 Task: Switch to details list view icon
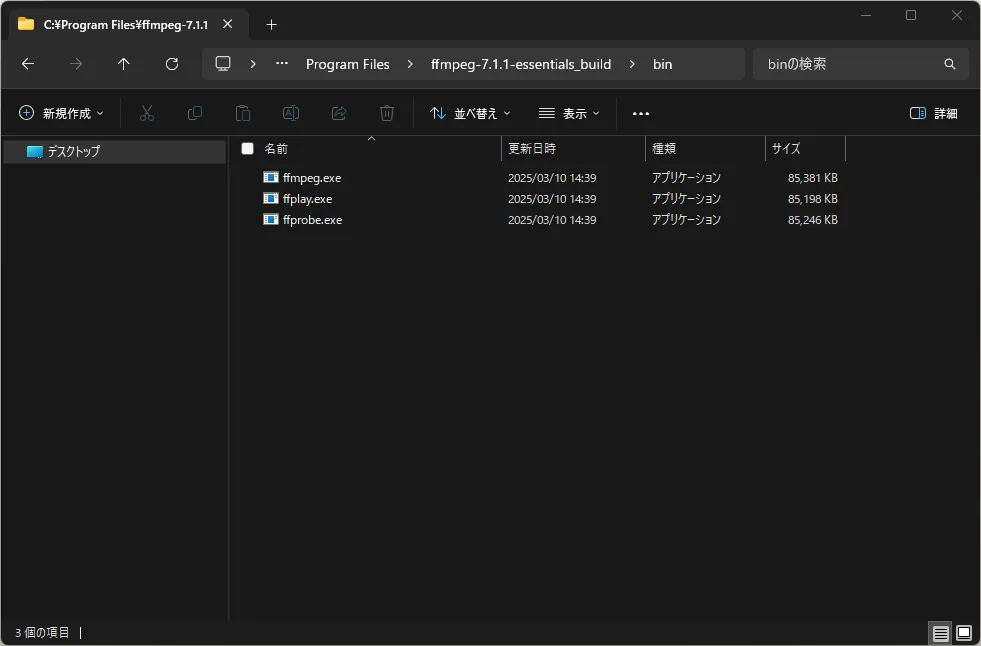940,633
